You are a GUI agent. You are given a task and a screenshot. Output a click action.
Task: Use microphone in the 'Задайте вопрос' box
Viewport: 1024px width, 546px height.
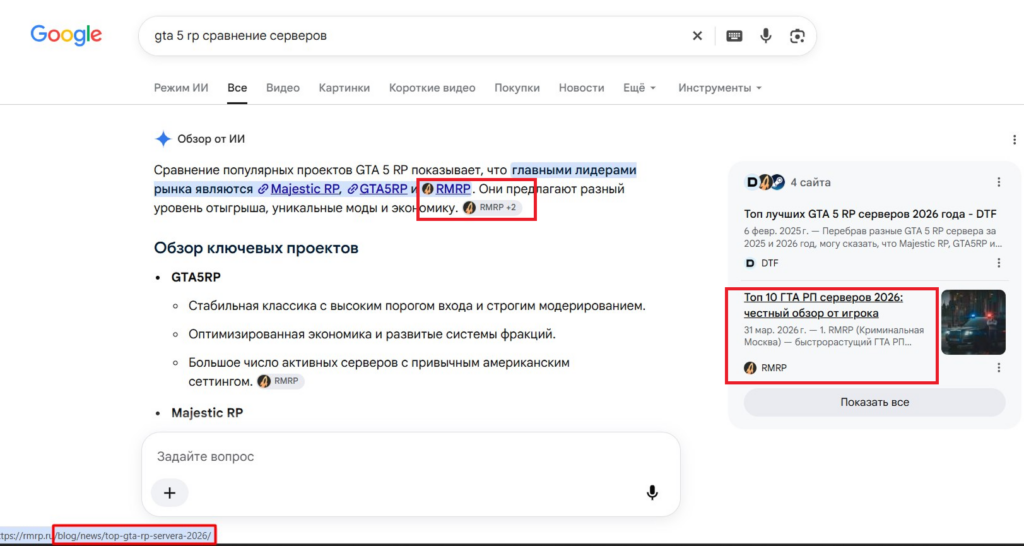(x=652, y=492)
